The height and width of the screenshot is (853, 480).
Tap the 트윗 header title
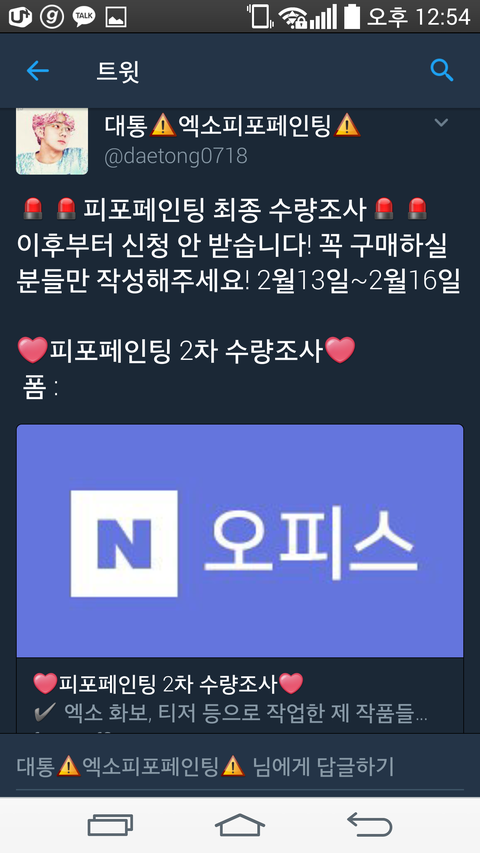point(118,71)
